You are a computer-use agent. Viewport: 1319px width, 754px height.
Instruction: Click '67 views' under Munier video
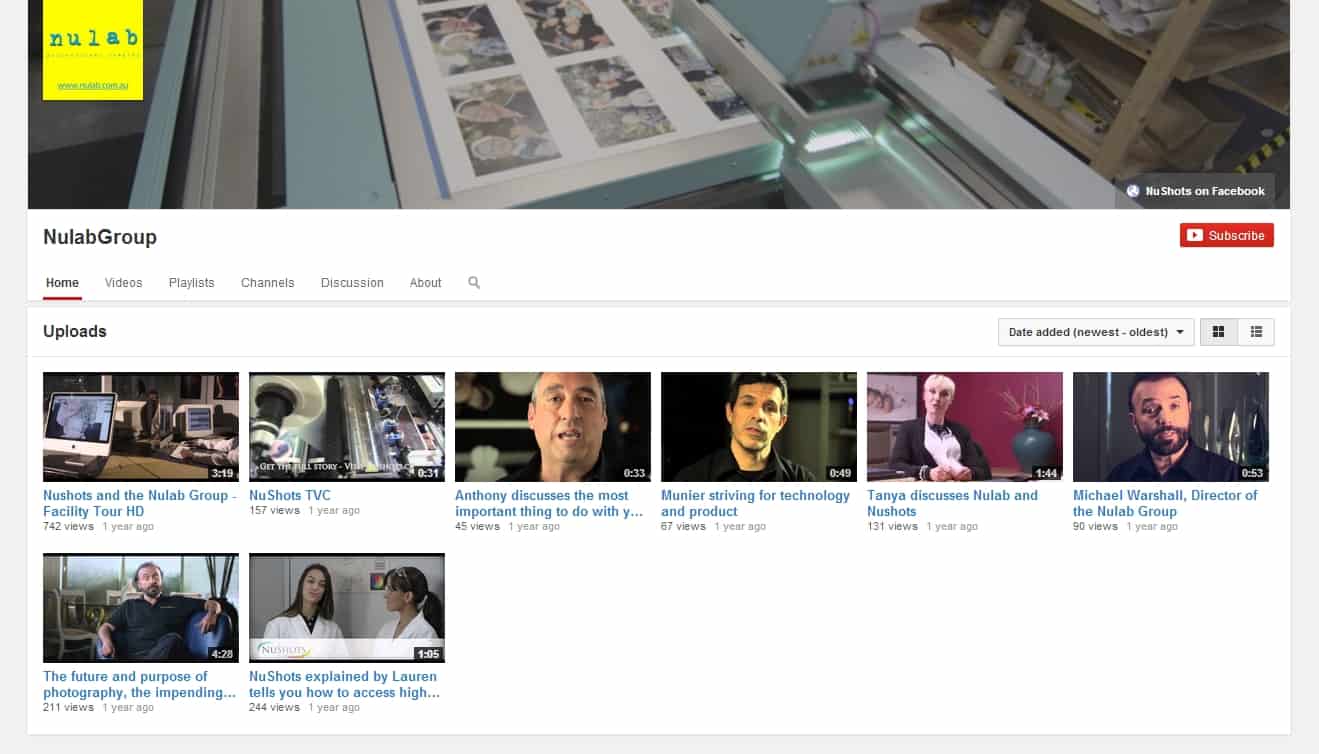(683, 526)
